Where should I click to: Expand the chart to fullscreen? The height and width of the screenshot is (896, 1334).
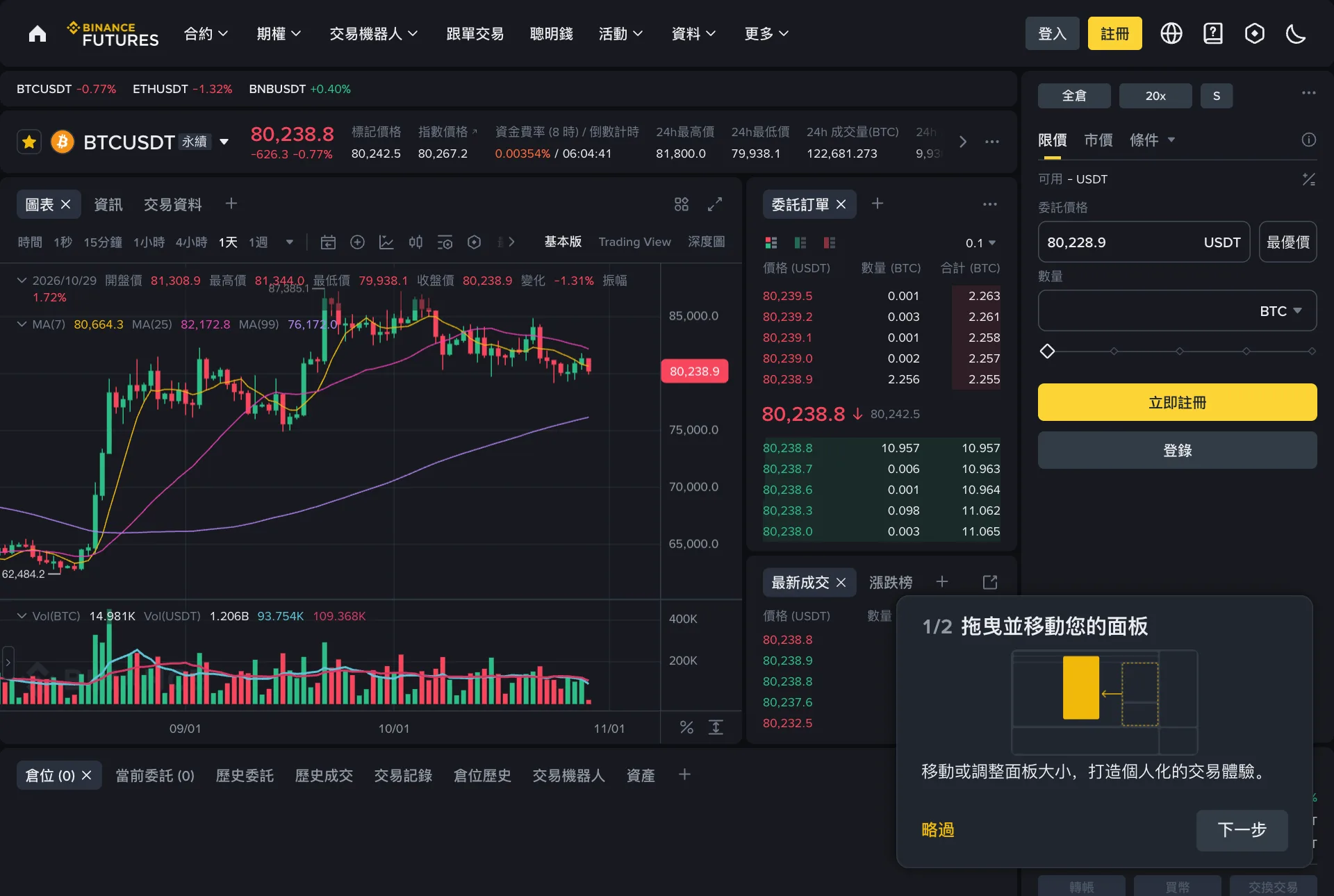715,204
